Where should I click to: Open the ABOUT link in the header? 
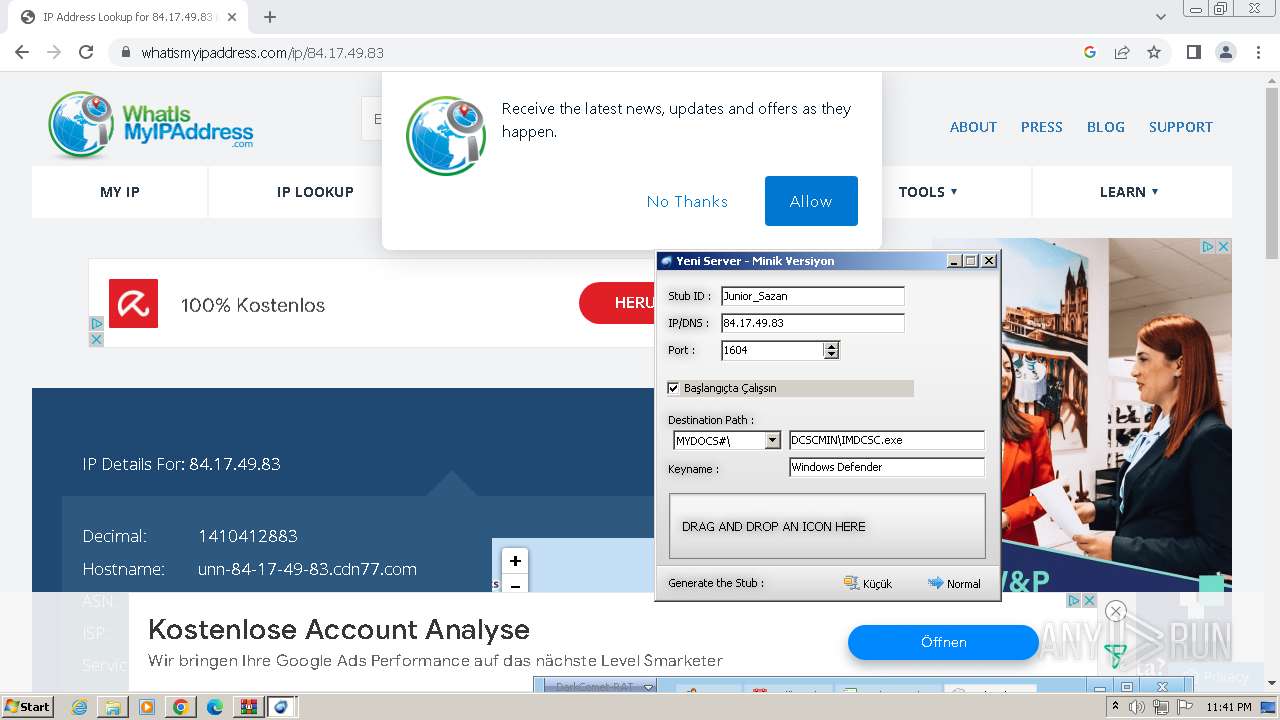[x=973, y=127]
